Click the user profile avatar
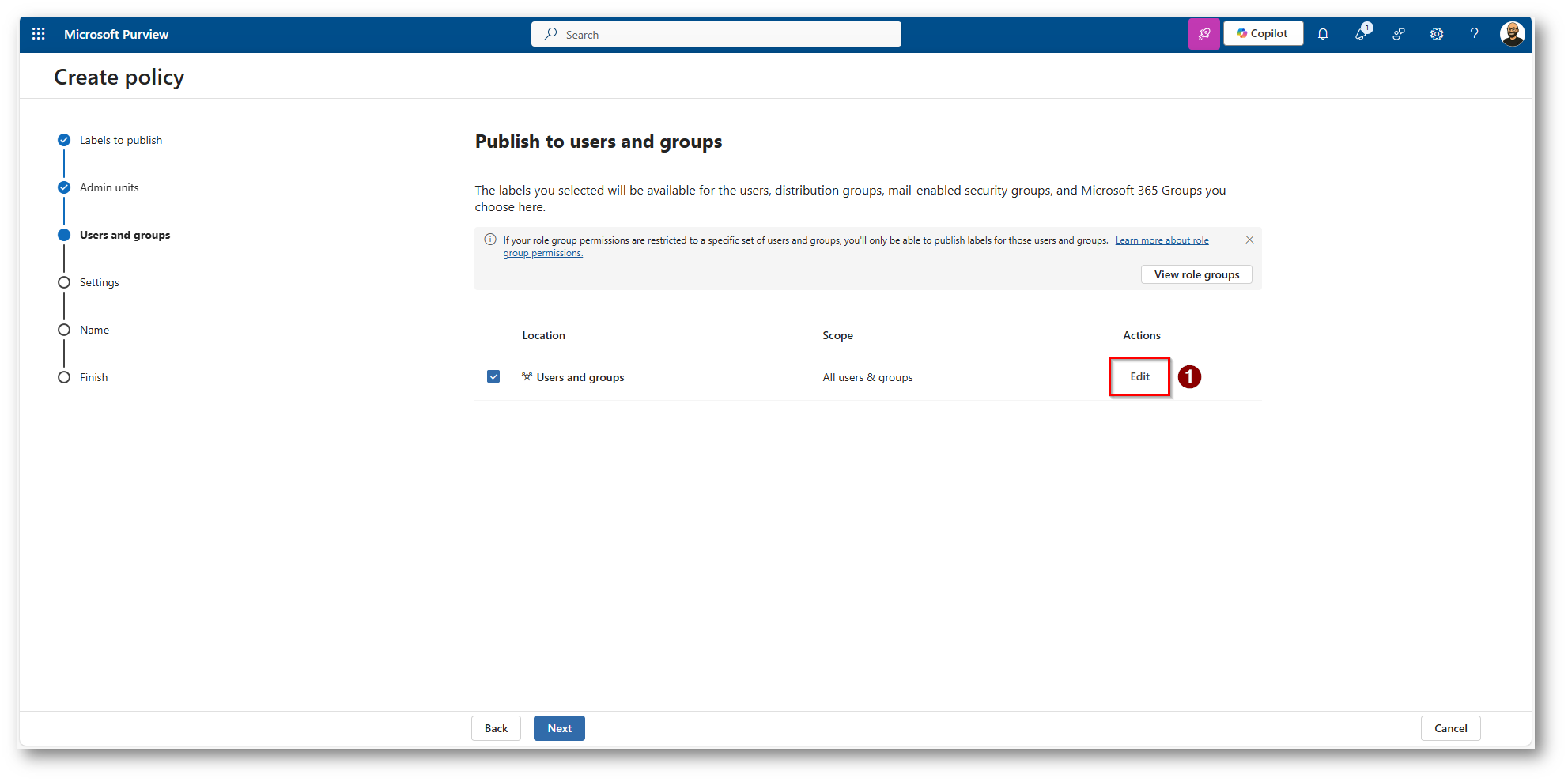The width and height of the screenshot is (1568, 782). pyautogui.click(x=1512, y=34)
